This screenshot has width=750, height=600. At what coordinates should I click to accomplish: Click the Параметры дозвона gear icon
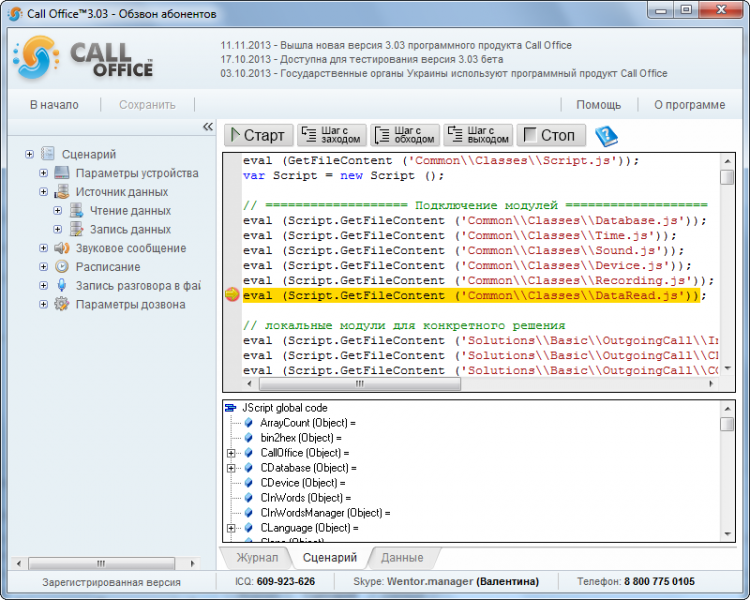[62, 304]
